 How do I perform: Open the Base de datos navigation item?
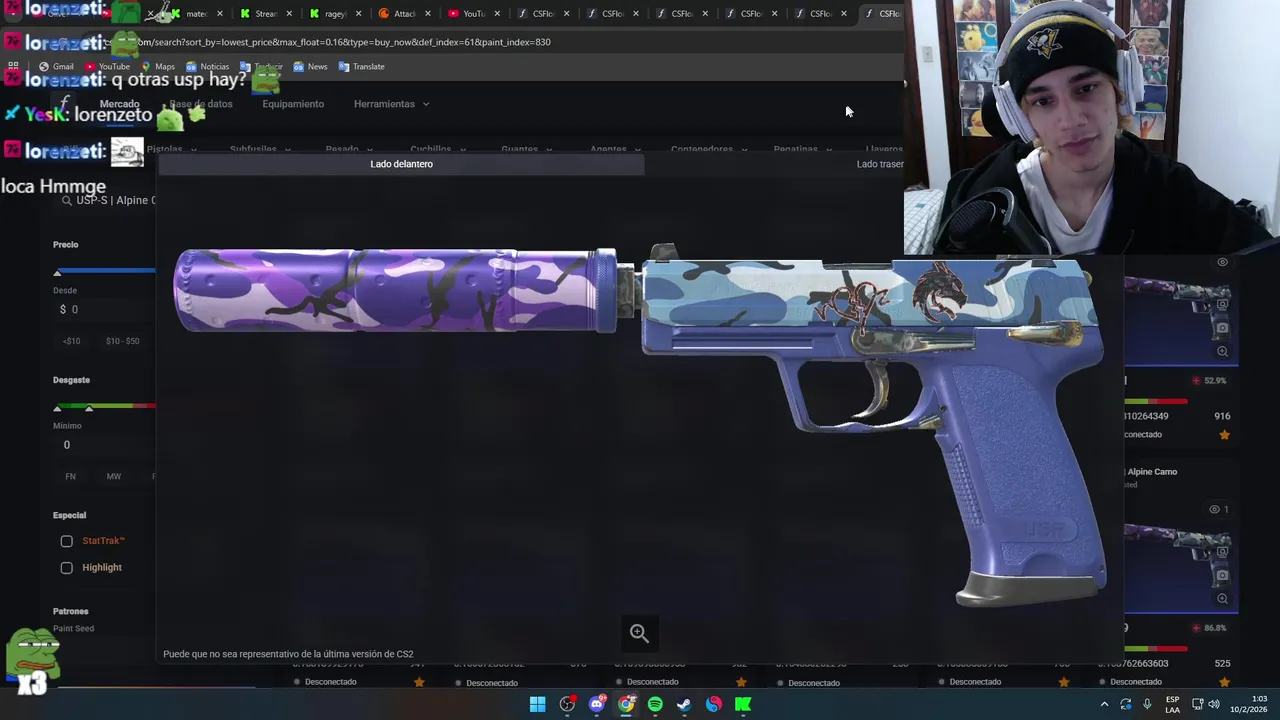point(201,104)
